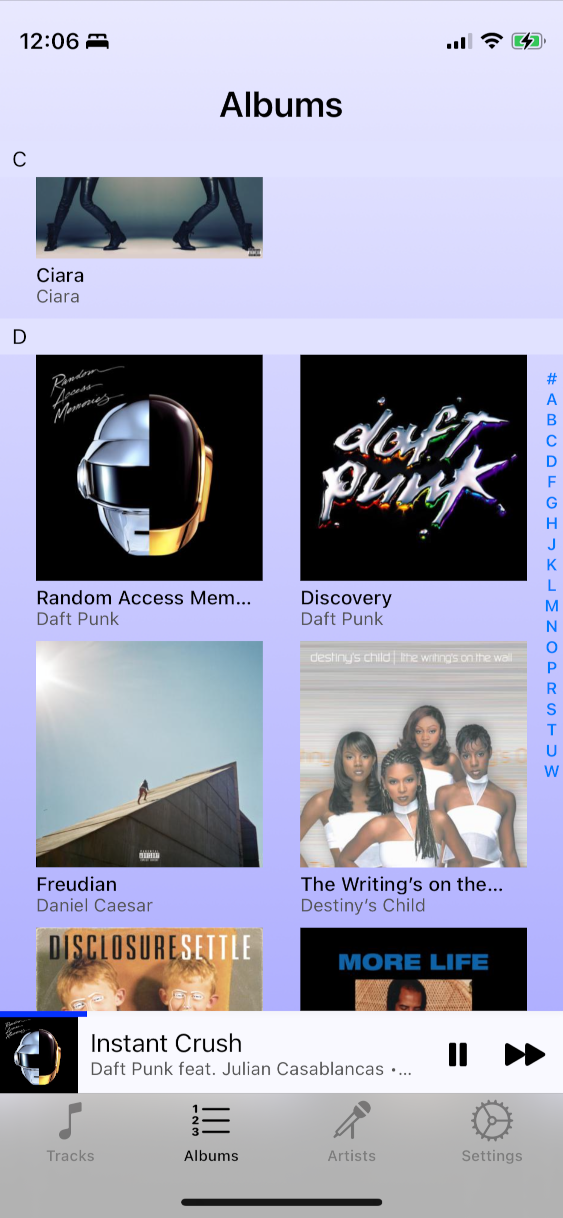Pause the currently playing song
This screenshot has width=563, height=1218.
(x=458, y=1054)
